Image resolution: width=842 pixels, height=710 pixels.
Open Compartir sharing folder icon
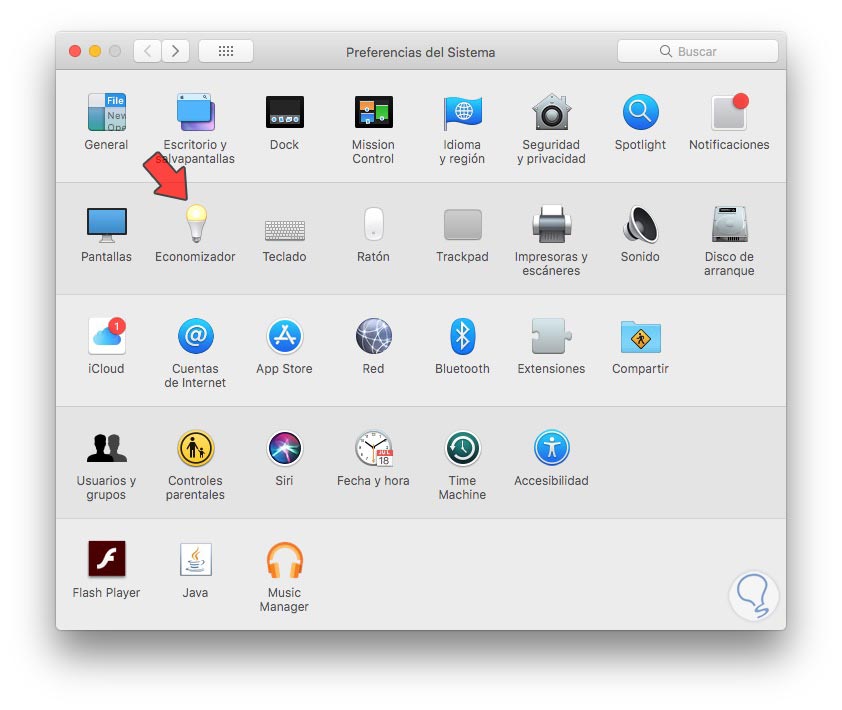640,337
